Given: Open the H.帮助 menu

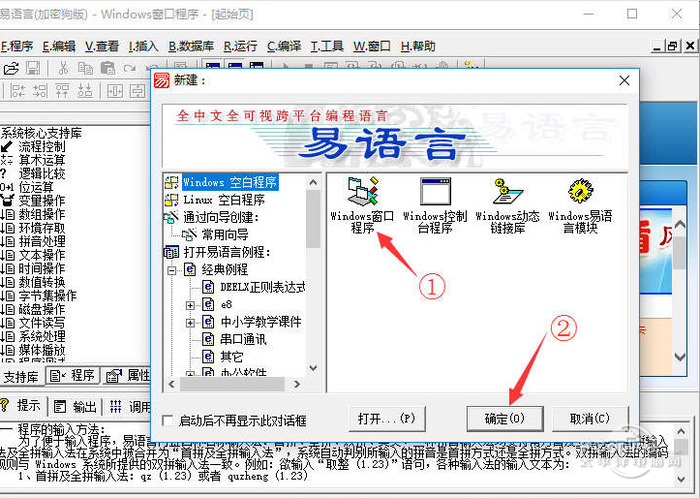Looking at the screenshot, I should (x=418, y=46).
